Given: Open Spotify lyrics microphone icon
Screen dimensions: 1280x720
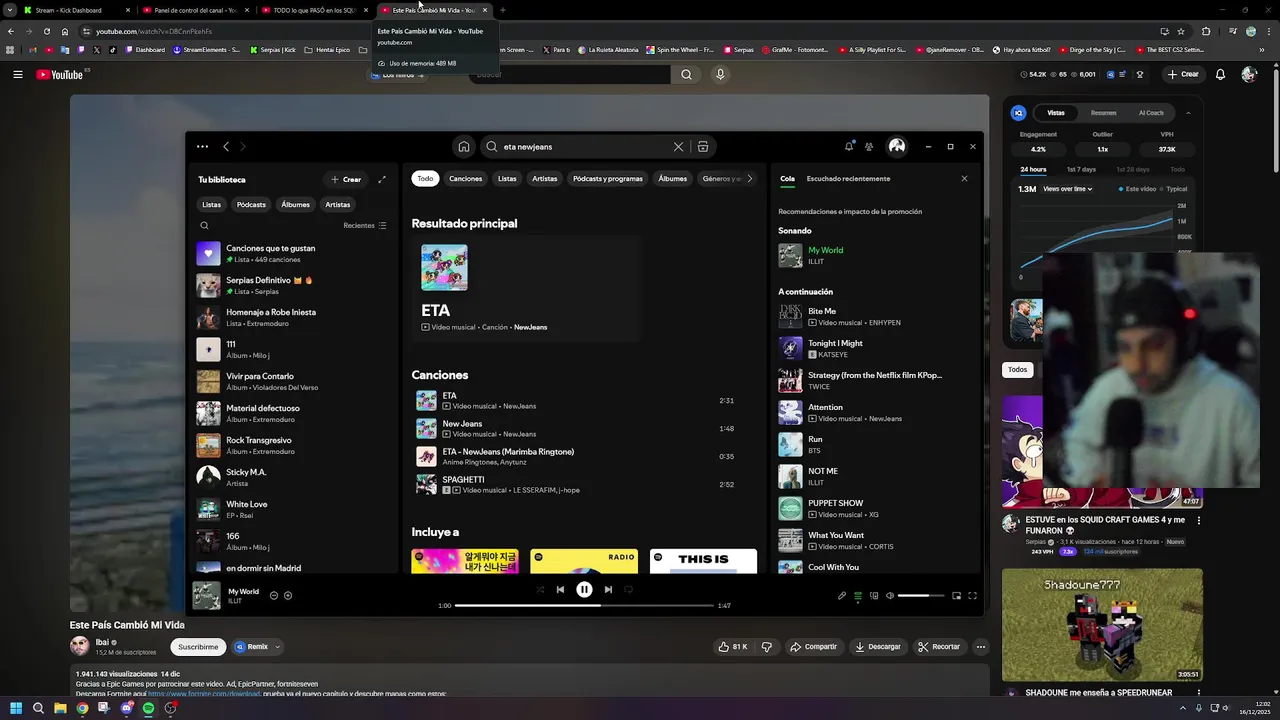Looking at the screenshot, I should 842,596.
